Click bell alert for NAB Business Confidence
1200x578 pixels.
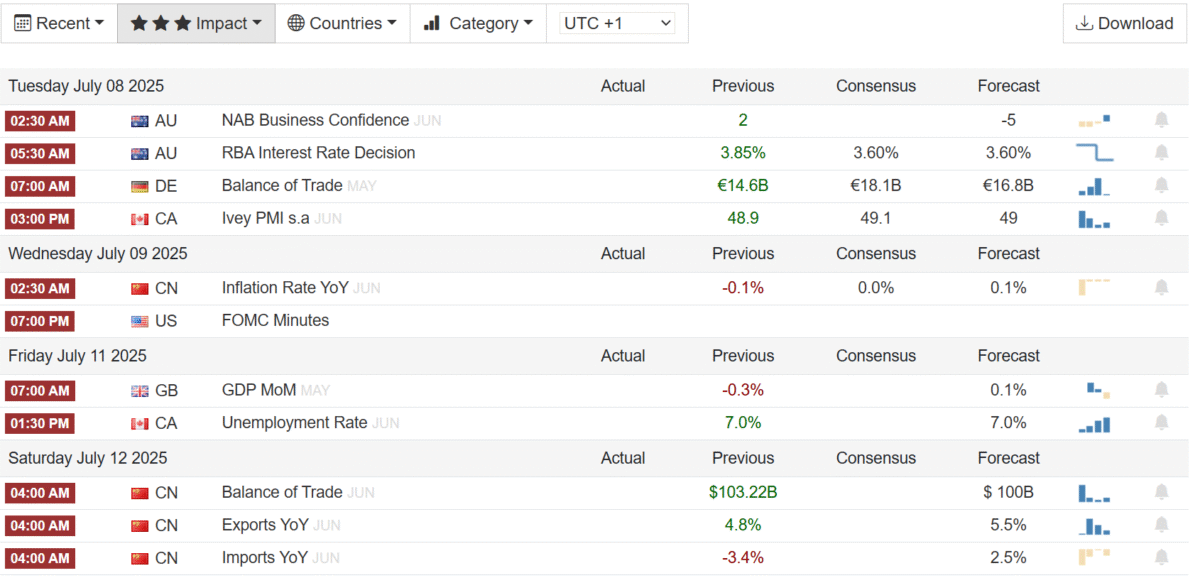pos(1161,120)
